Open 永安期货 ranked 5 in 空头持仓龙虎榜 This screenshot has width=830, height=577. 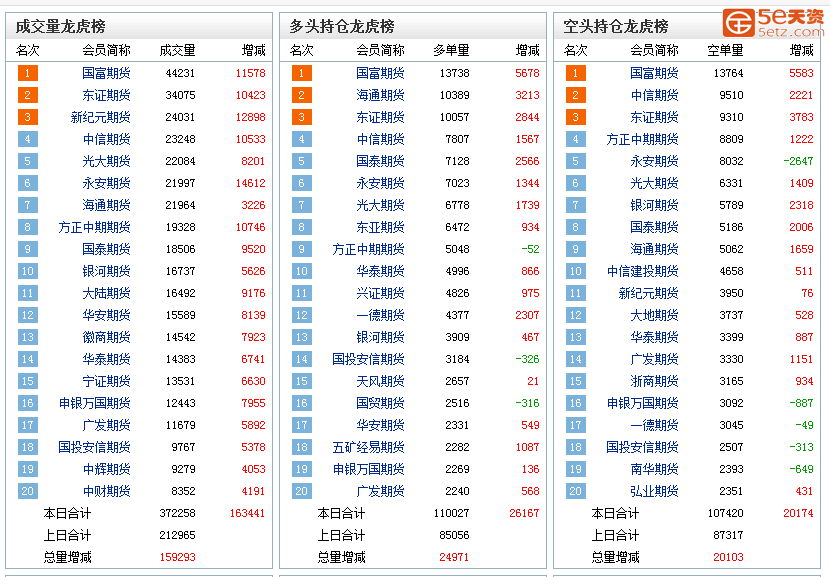(x=654, y=161)
